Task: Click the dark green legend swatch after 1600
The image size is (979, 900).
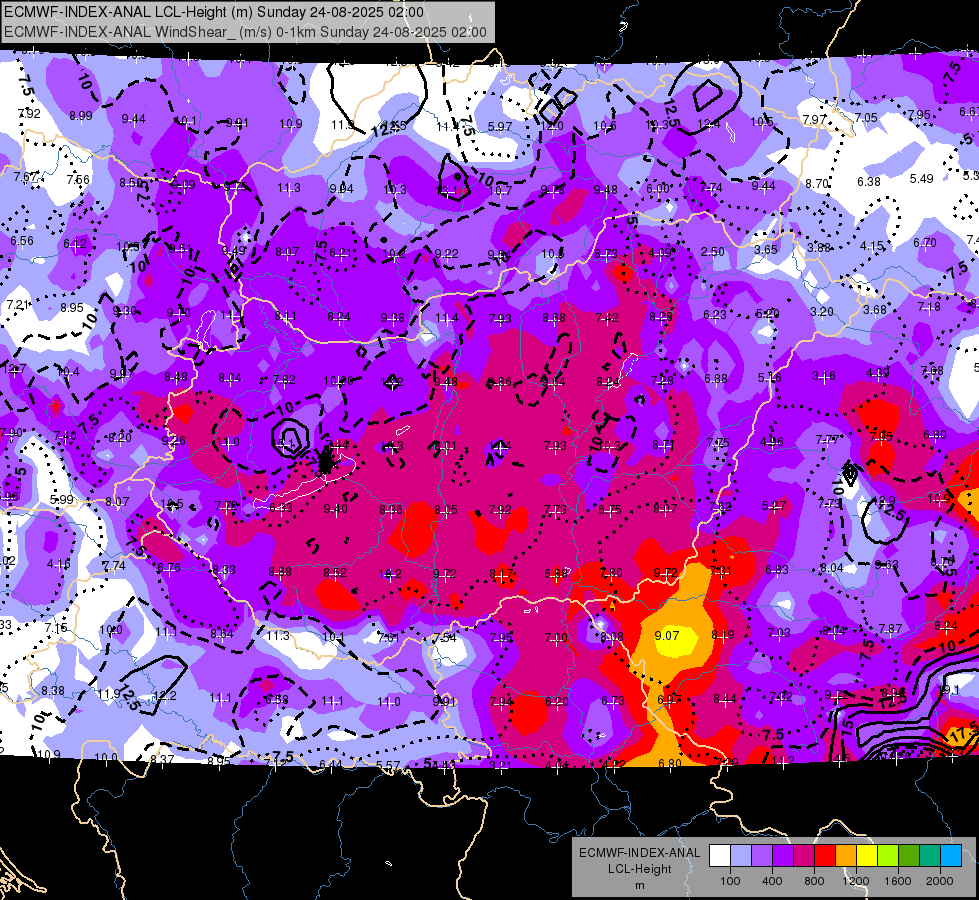Action: (x=908, y=856)
